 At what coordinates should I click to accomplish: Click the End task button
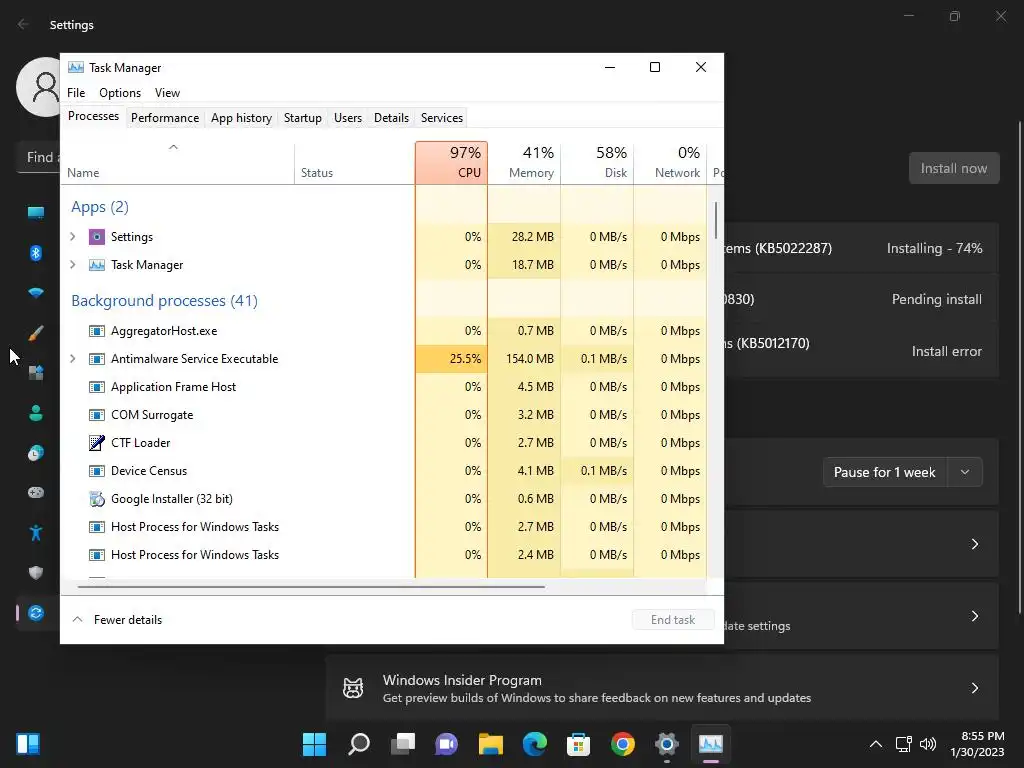(x=673, y=619)
